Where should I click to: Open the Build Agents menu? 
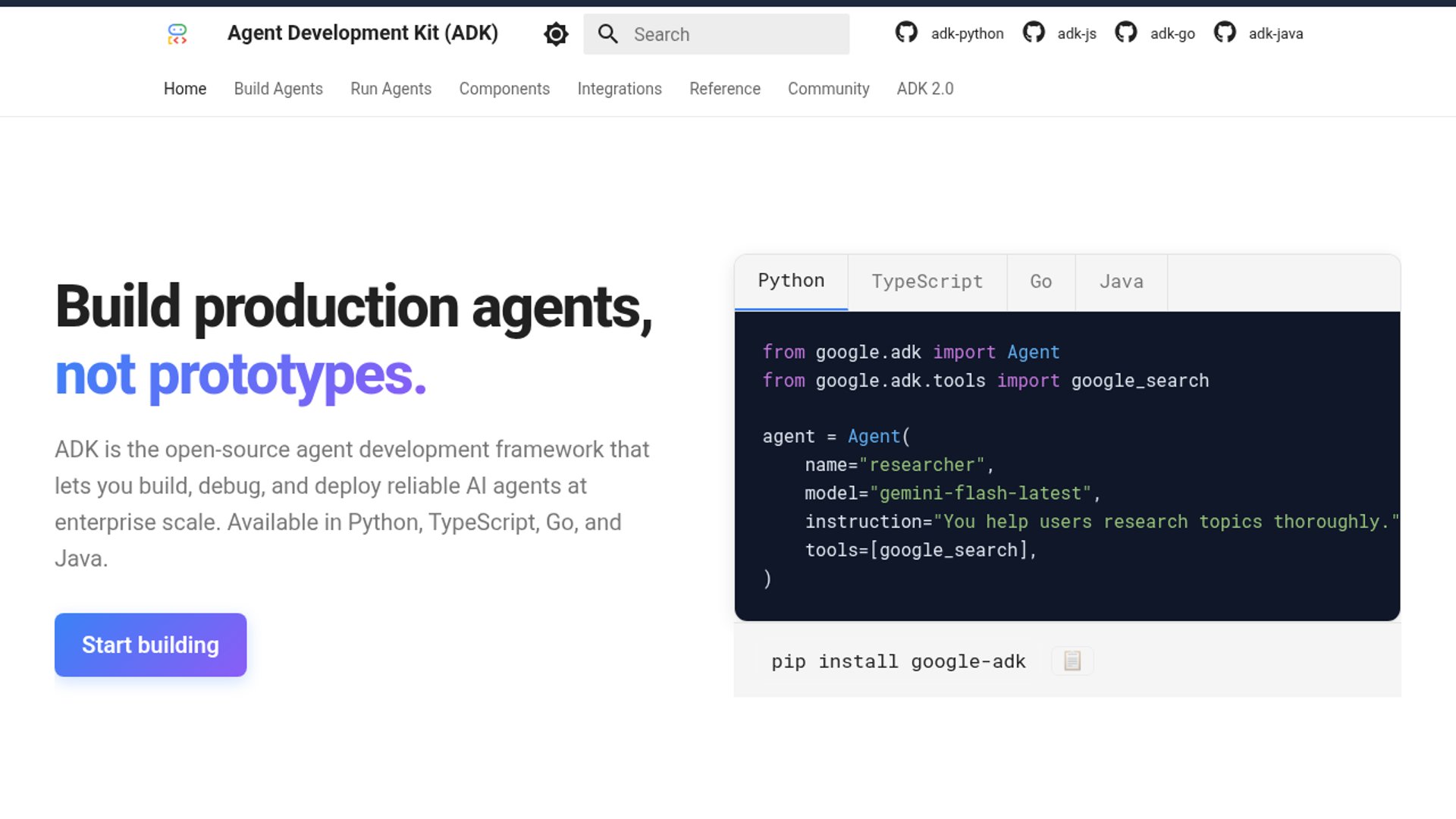click(x=278, y=89)
